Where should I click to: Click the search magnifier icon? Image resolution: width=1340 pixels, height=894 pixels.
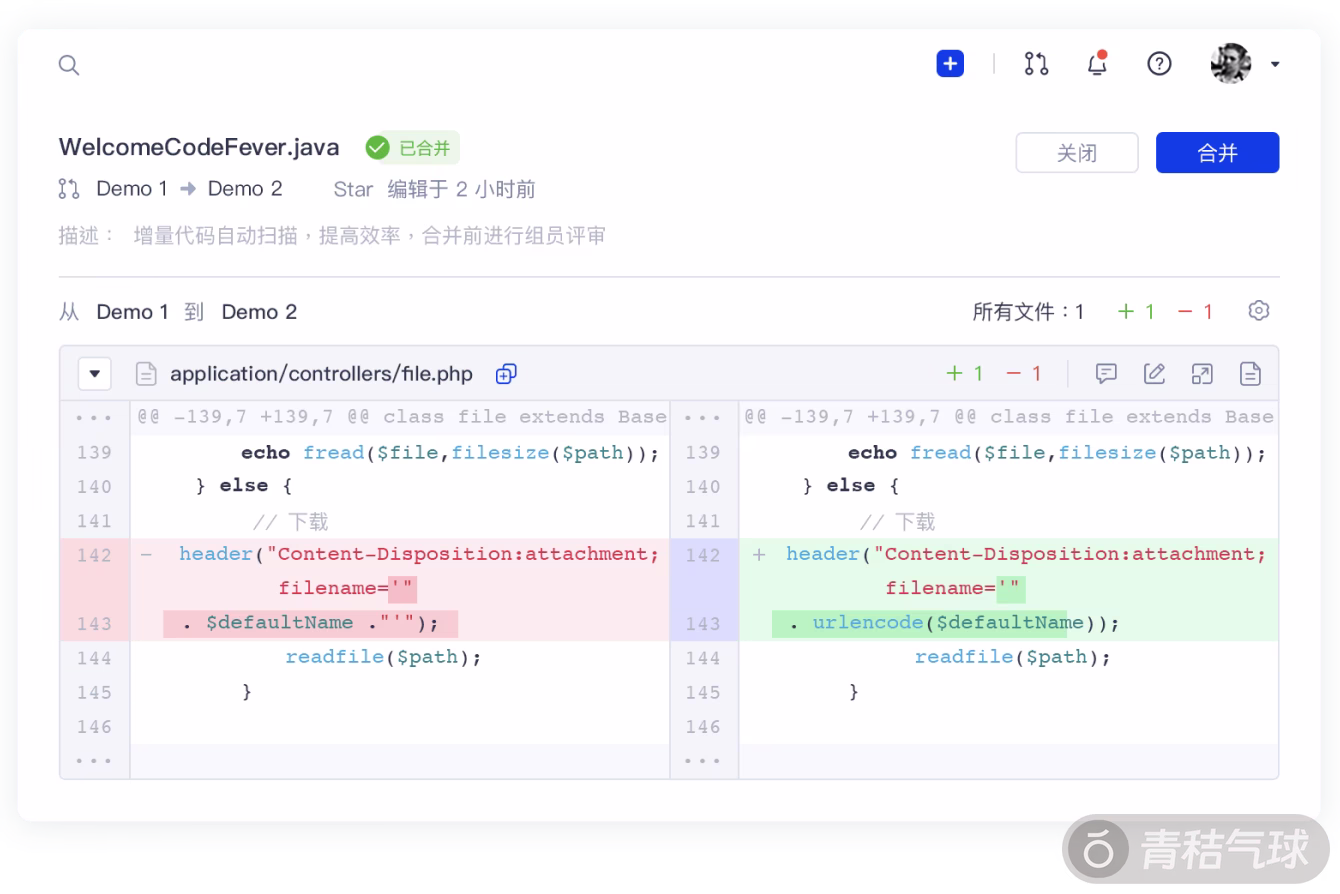69,65
